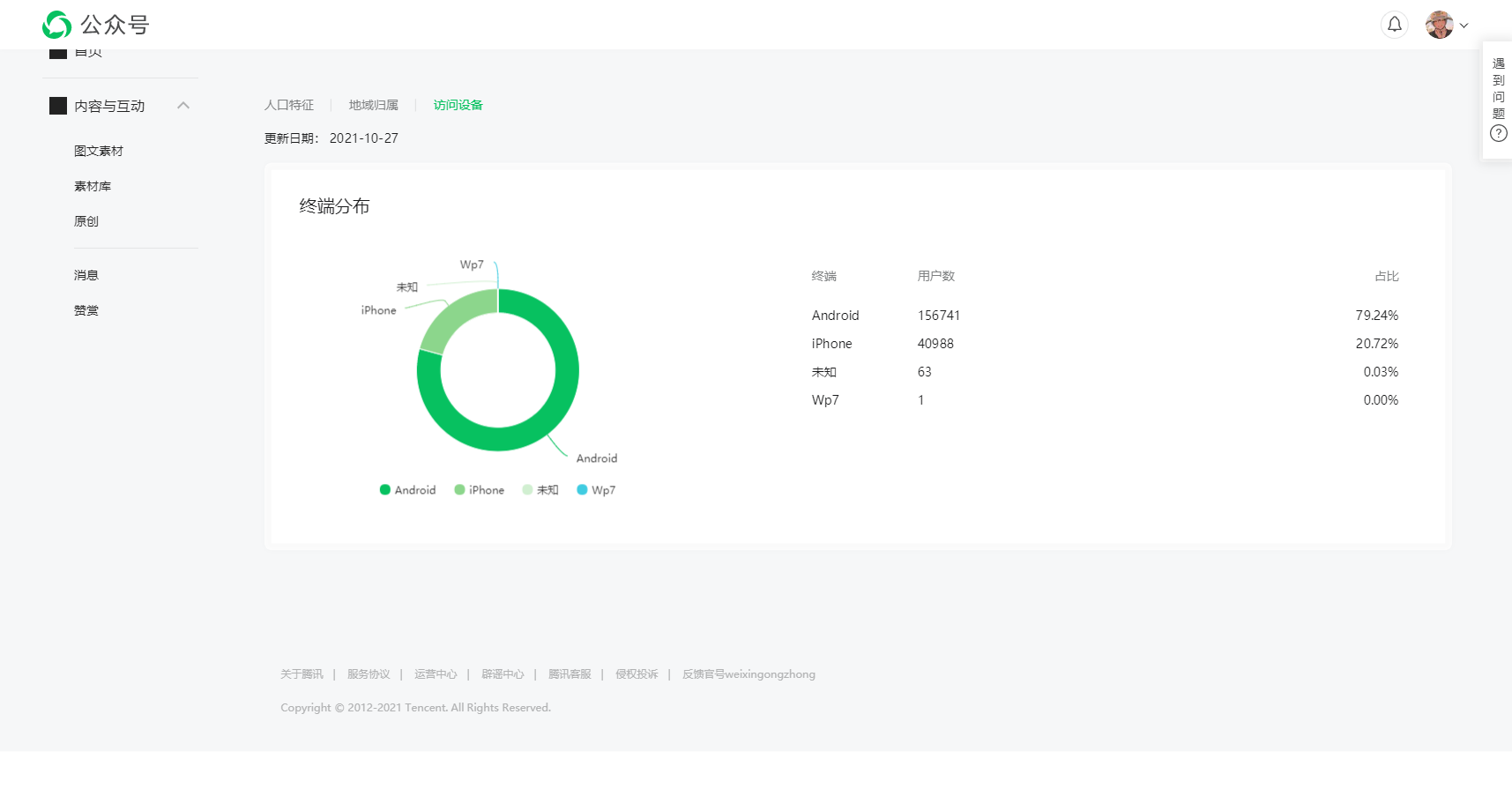Collapse the 内容与互动 menu section
This screenshot has height=811, width=1512.
183,106
